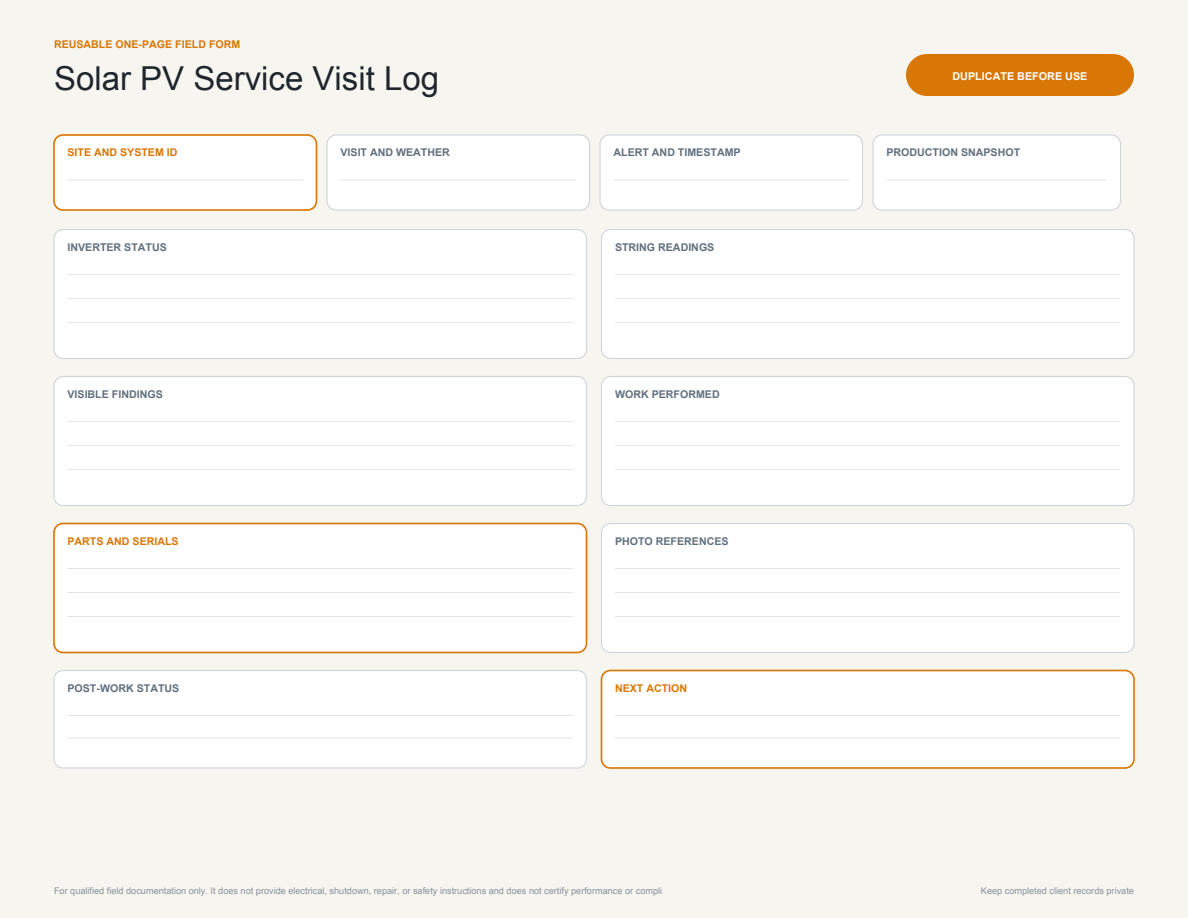Click the String Readings heading label
This screenshot has height=918, width=1188.
(664, 248)
